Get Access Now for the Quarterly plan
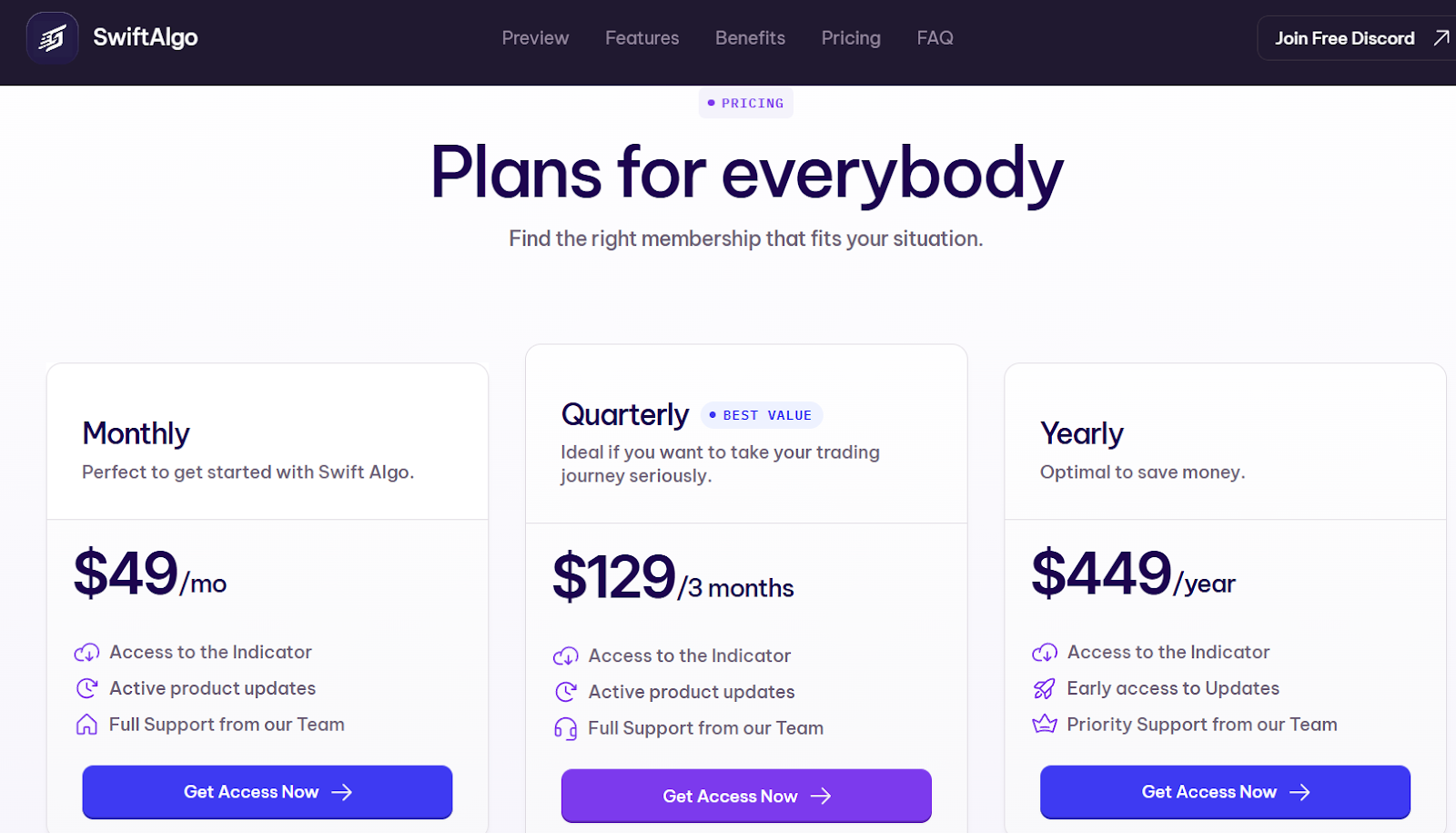The image size is (1456, 833). pos(746,796)
